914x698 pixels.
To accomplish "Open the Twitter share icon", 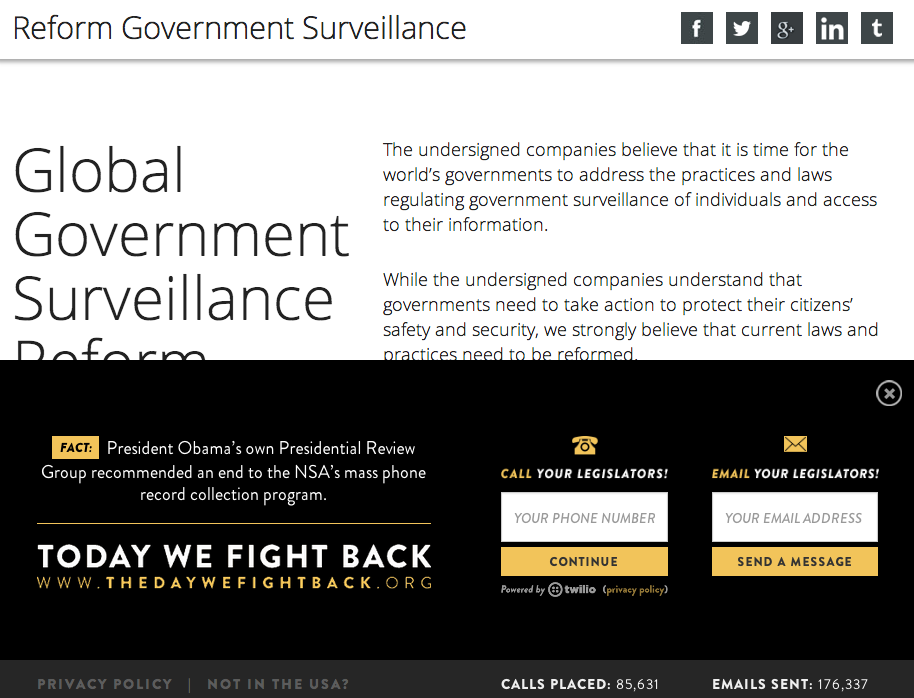I will coord(742,28).
